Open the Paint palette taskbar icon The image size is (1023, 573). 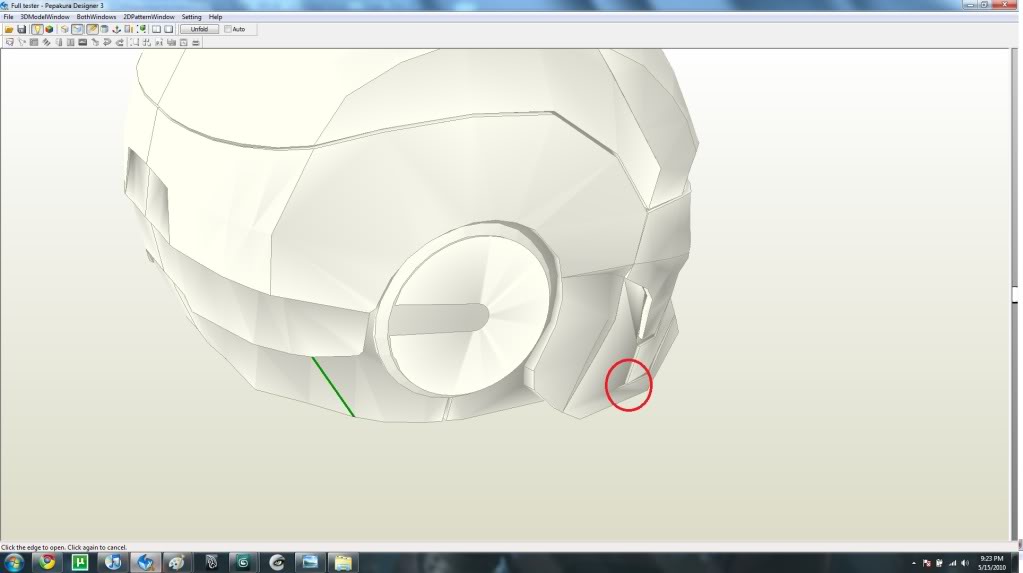click(177, 562)
